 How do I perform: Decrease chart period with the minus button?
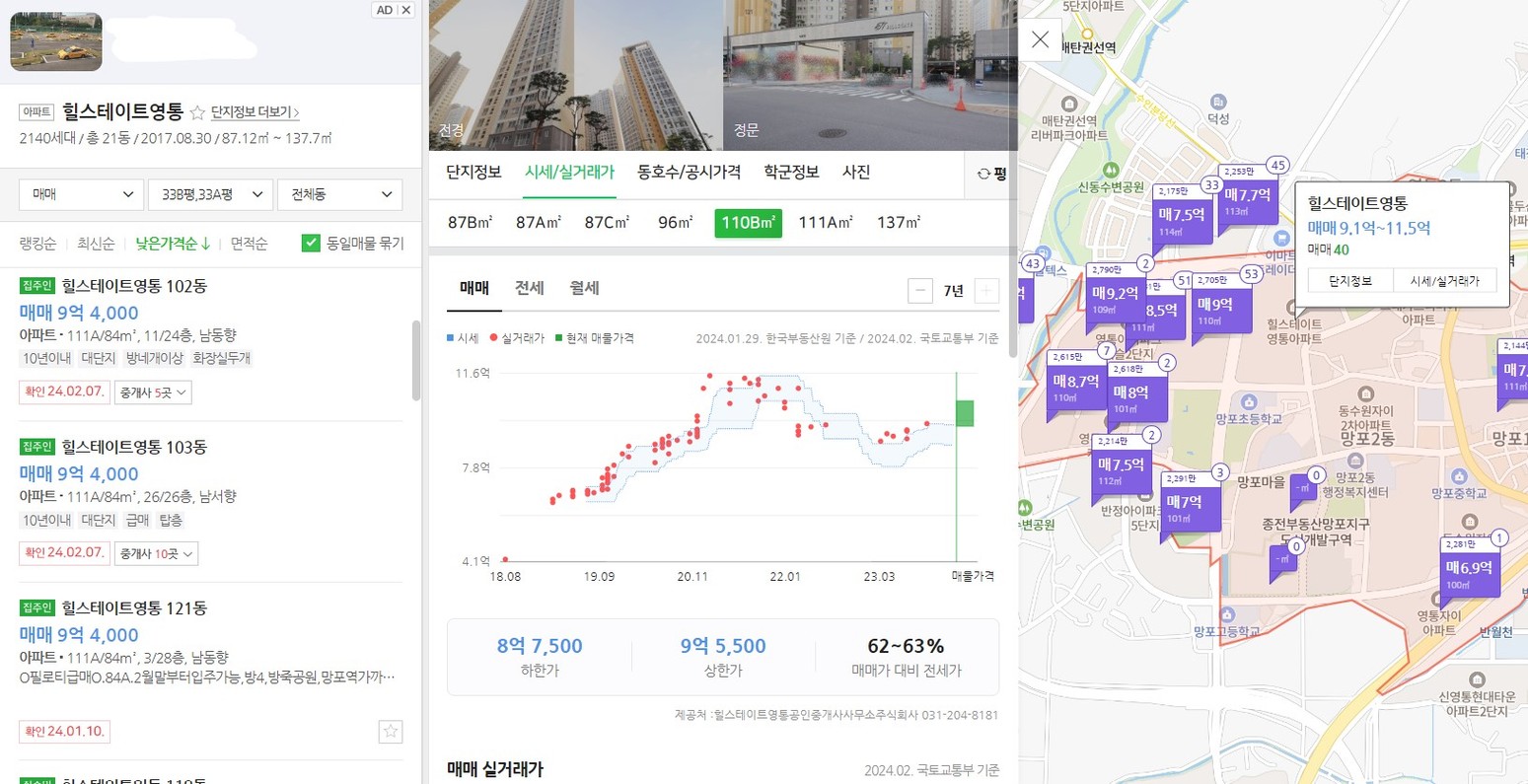[x=919, y=290]
